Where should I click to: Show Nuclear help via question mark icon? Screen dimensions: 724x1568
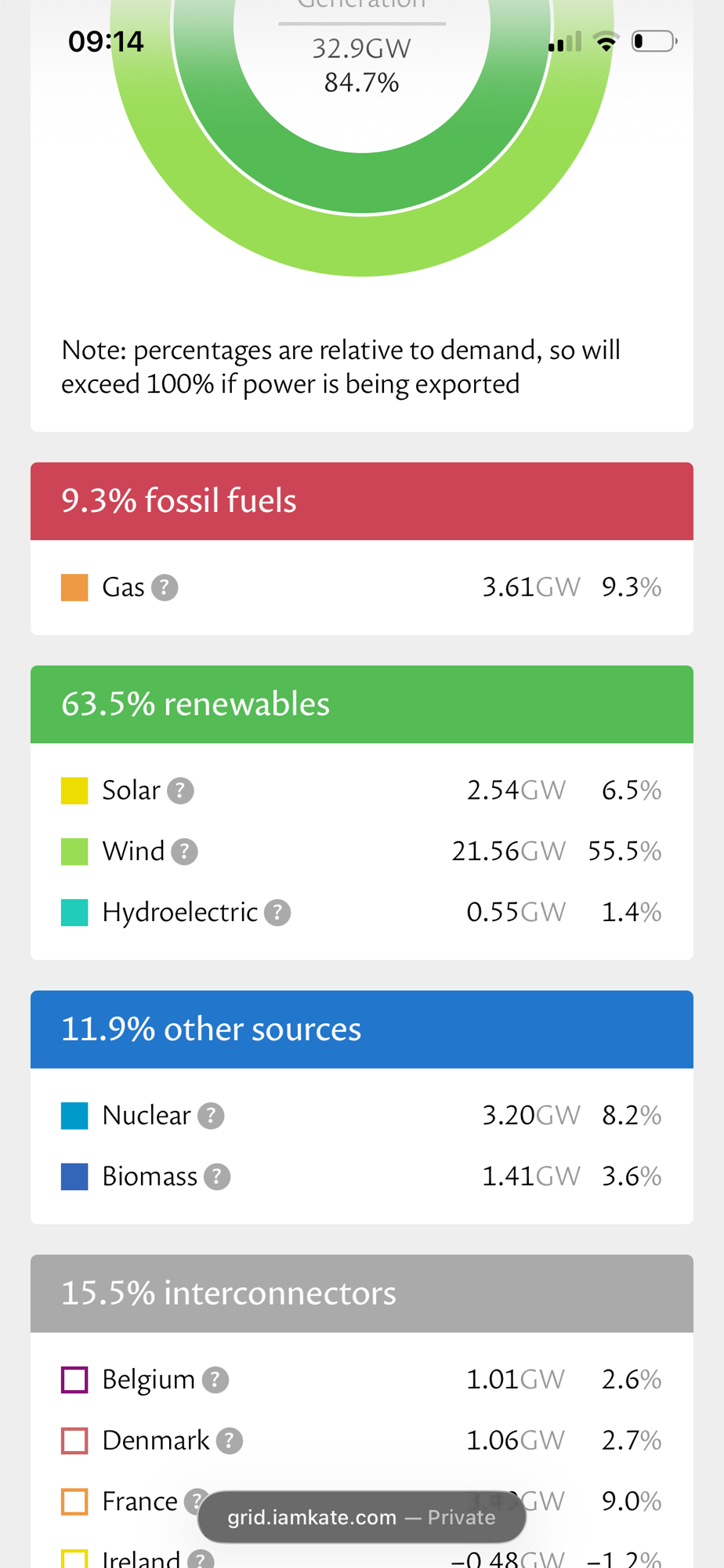pyautogui.click(x=211, y=1116)
